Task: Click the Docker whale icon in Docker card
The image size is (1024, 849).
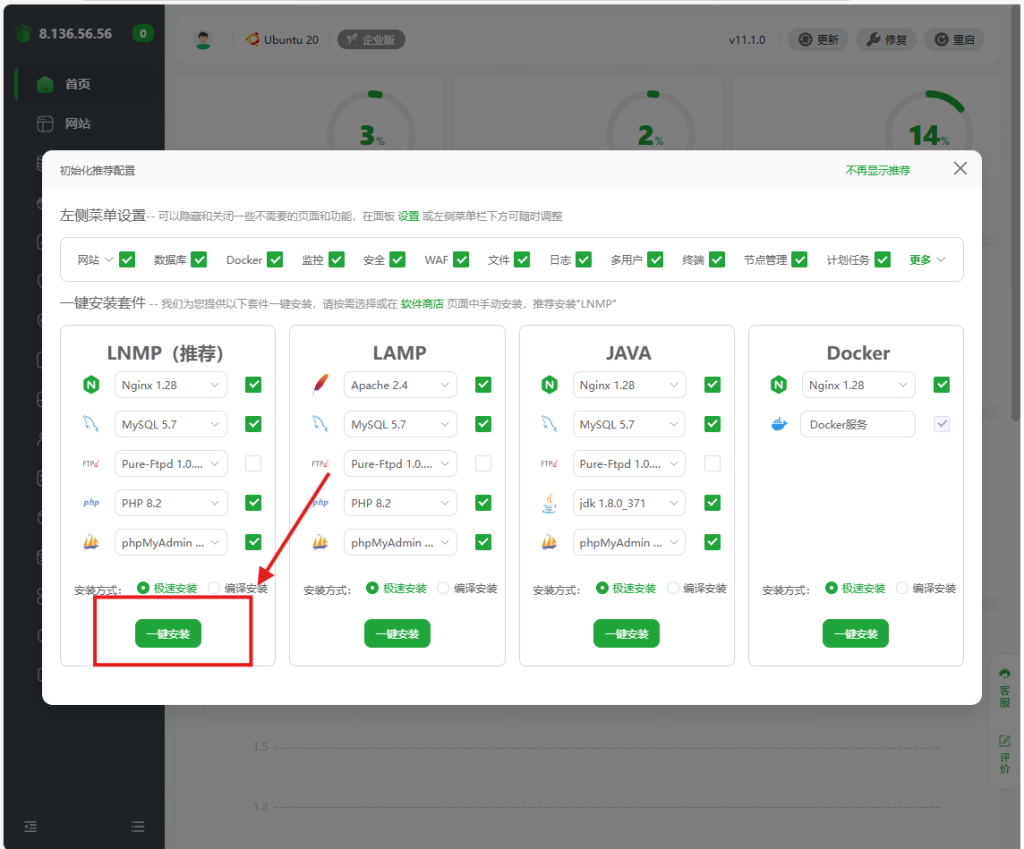Action: 779,424
